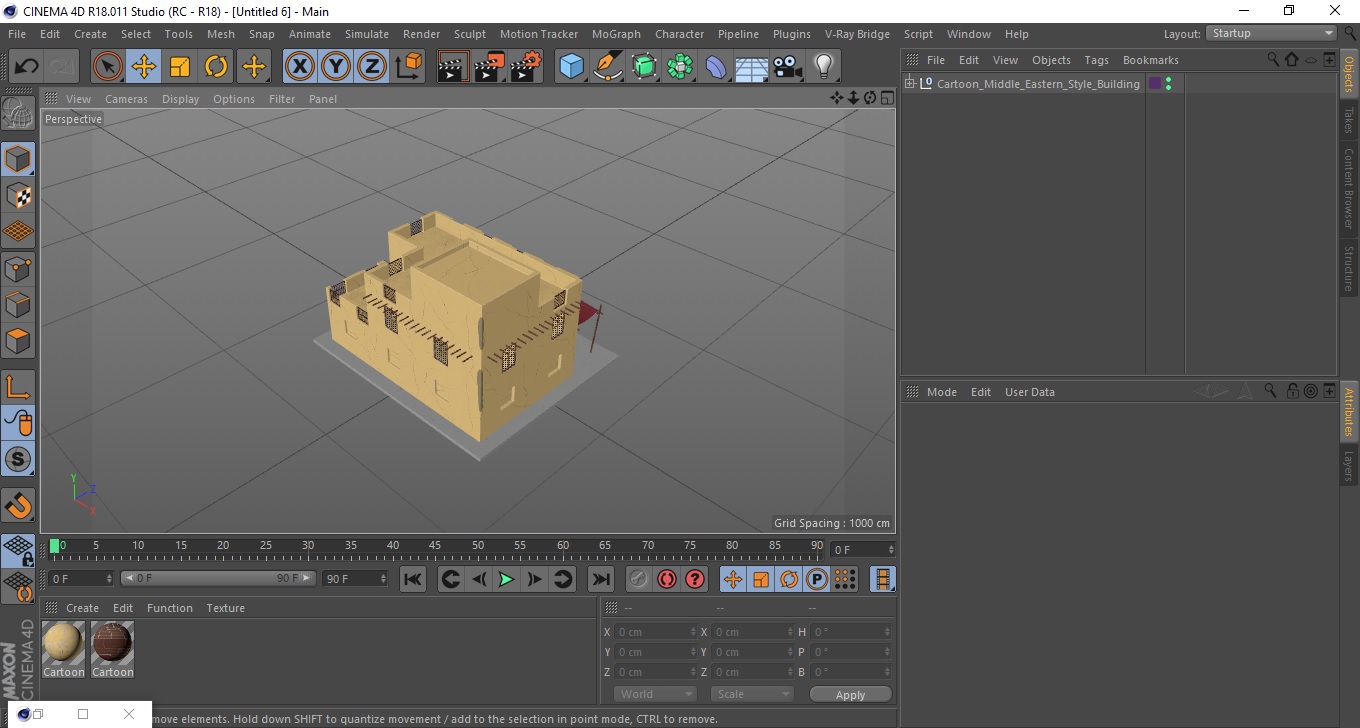Toggle object visibility dots

[1168, 84]
